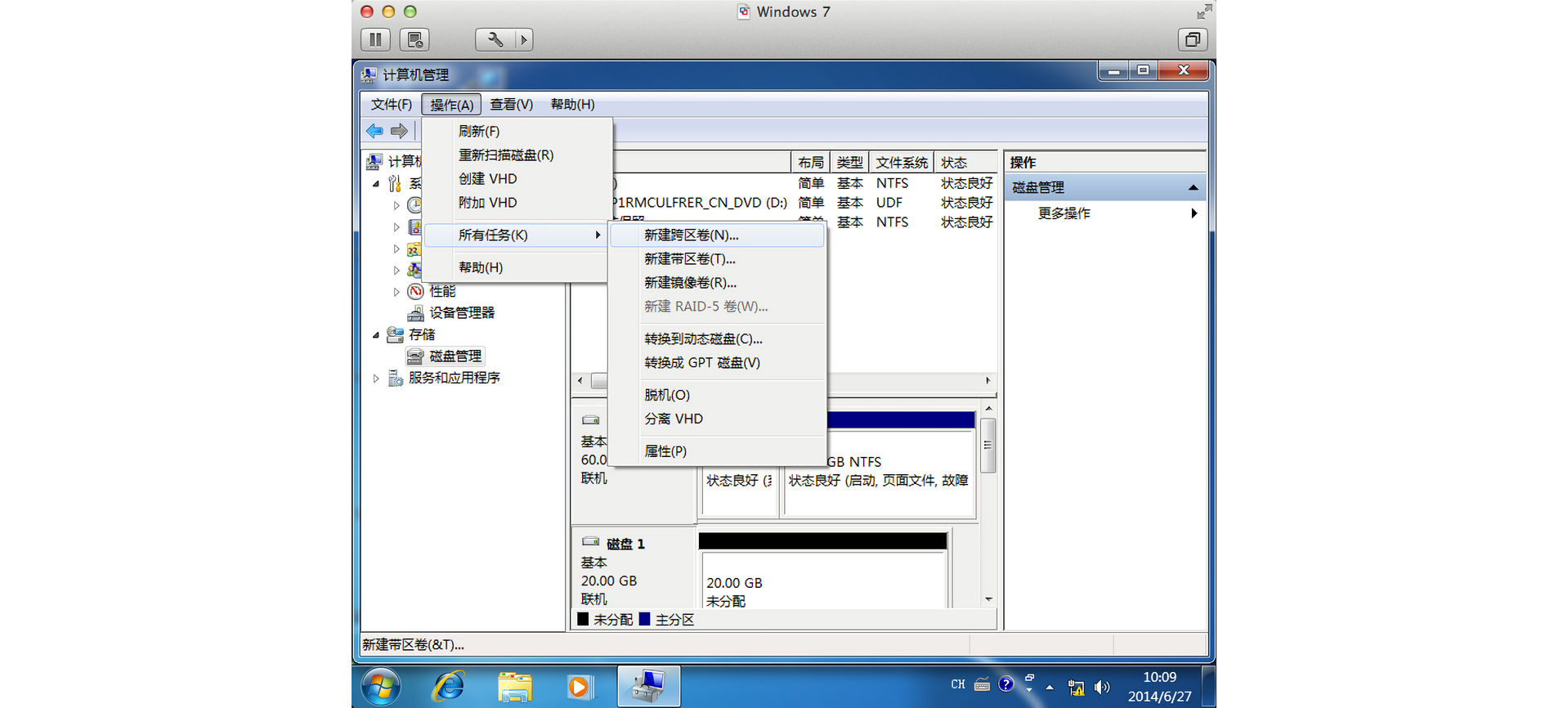Click the VM toolbar play arrow
This screenshot has height=708, width=1568.
[524, 39]
